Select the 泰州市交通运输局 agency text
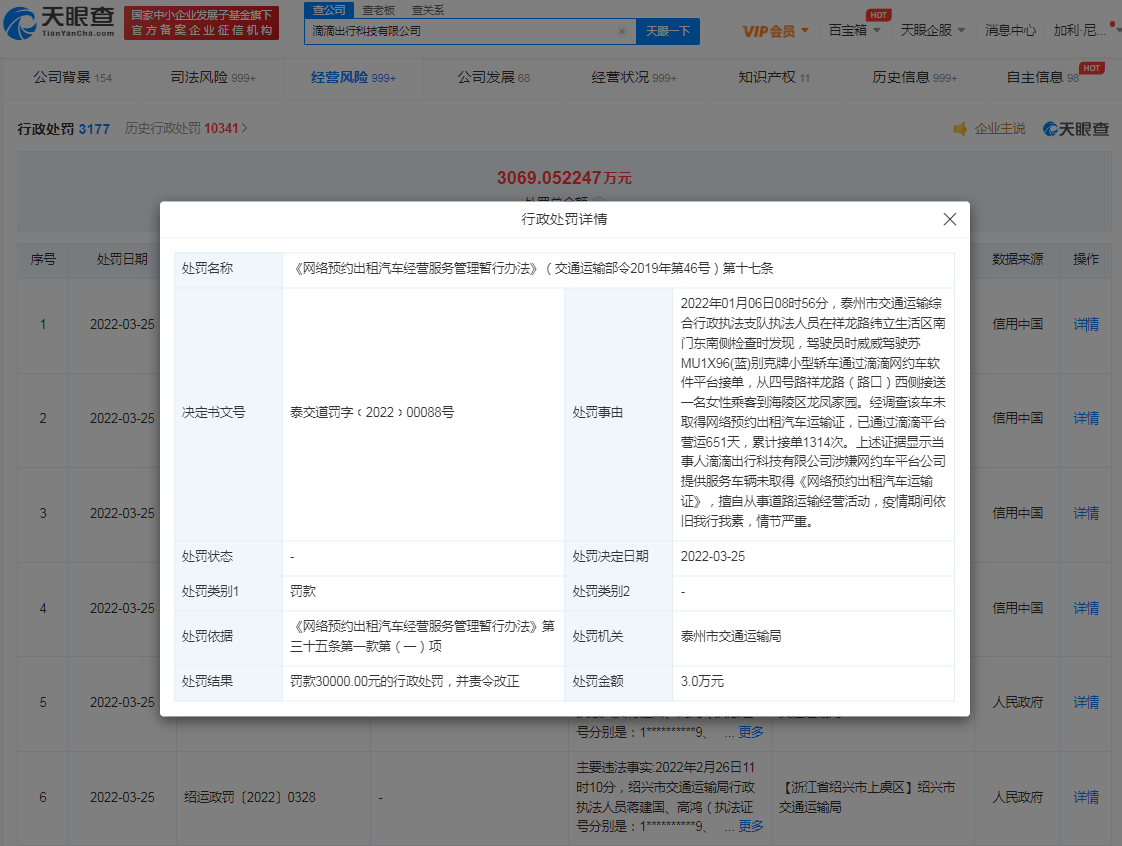This screenshot has width=1122, height=846. pyautogui.click(x=731, y=636)
